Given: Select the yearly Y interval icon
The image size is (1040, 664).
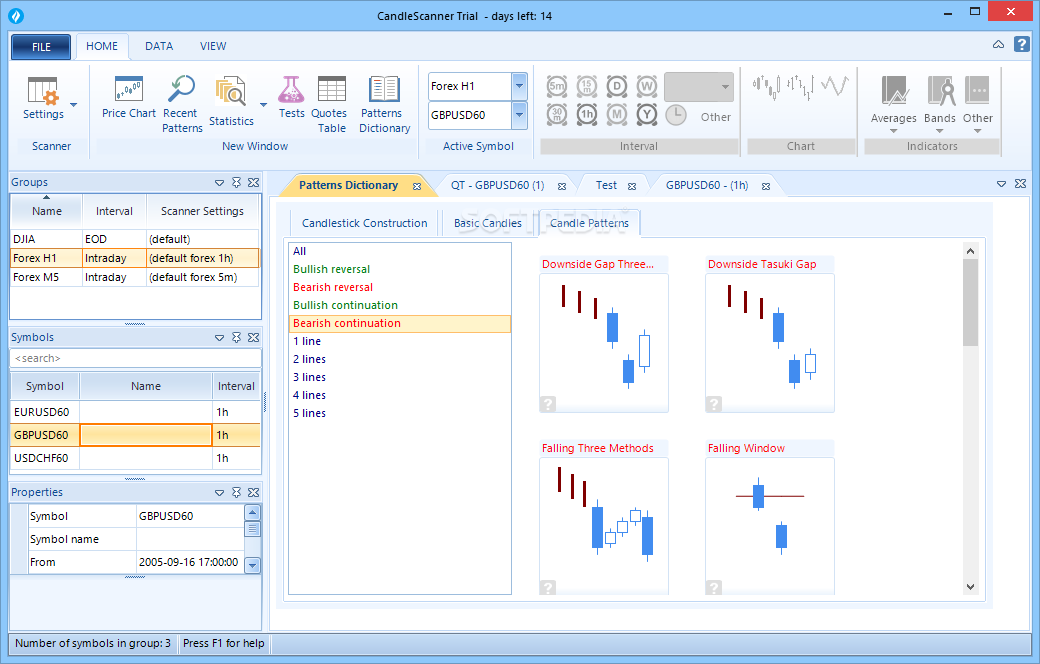Looking at the screenshot, I should point(647,115).
